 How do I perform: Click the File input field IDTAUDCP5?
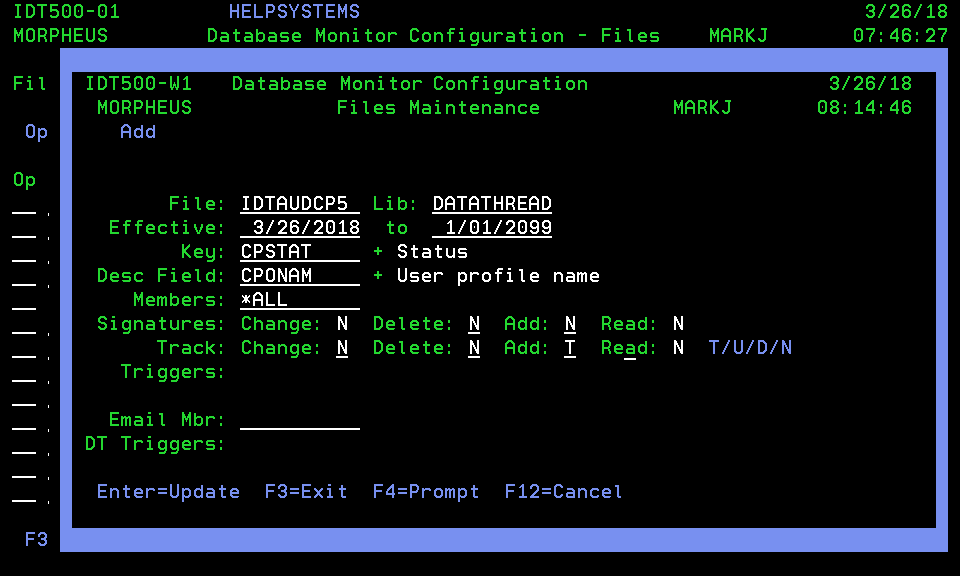point(300,204)
